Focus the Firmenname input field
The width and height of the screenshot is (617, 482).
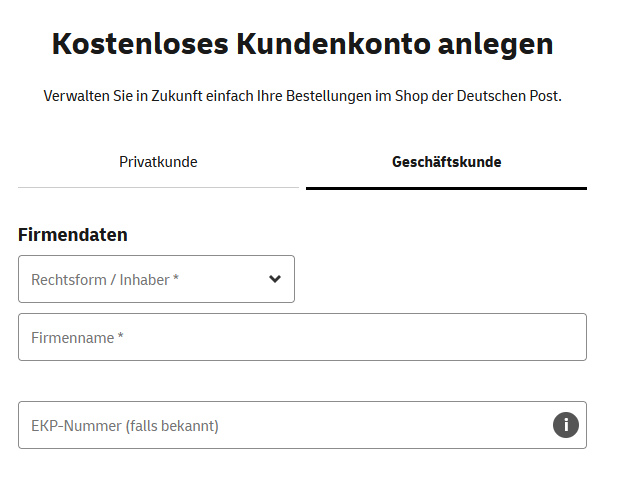click(x=302, y=337)
